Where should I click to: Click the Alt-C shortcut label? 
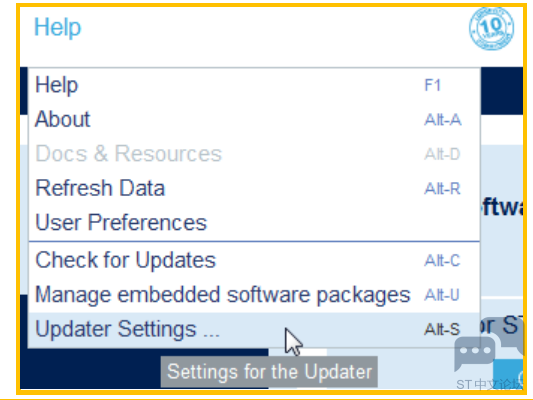442,261
